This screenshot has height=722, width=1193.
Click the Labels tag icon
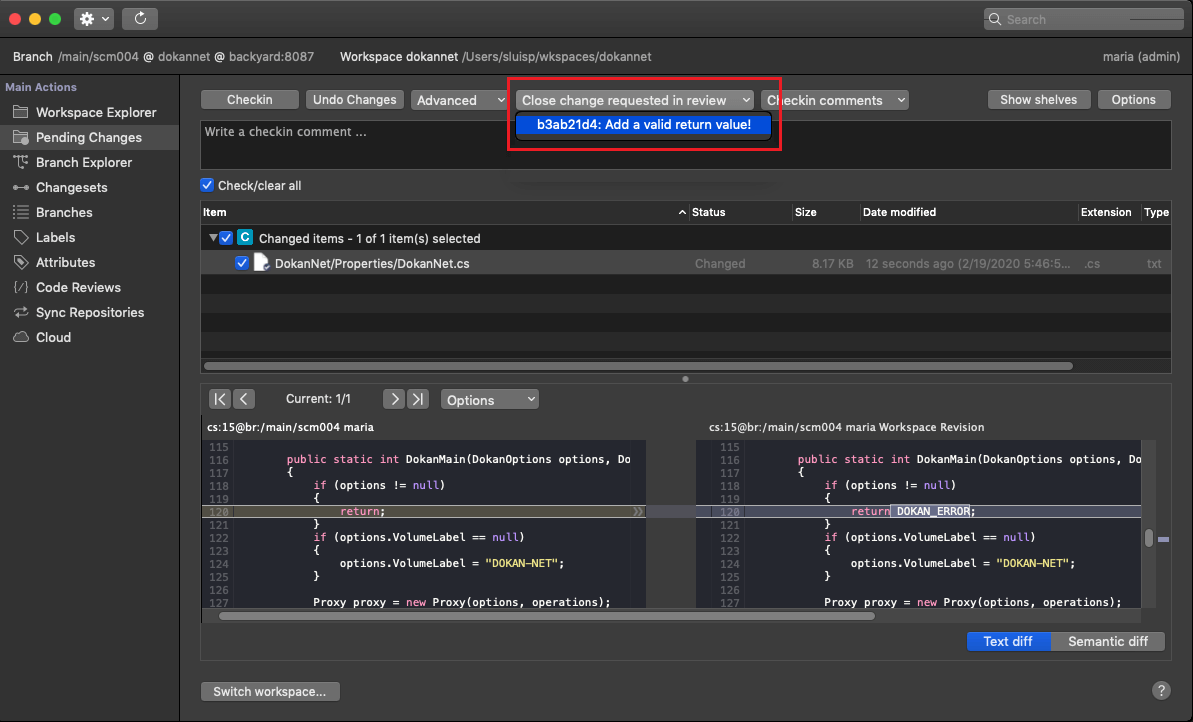pos(21,237)
